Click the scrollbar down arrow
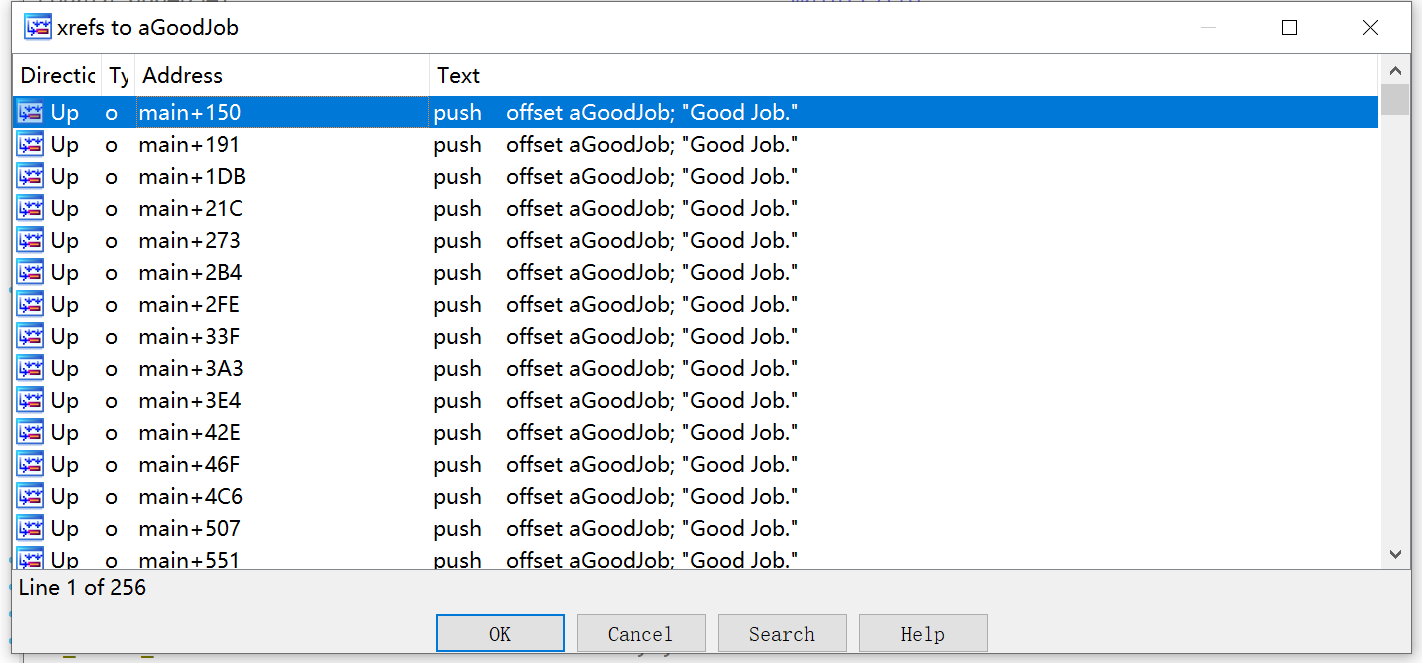 [1395, 554]
